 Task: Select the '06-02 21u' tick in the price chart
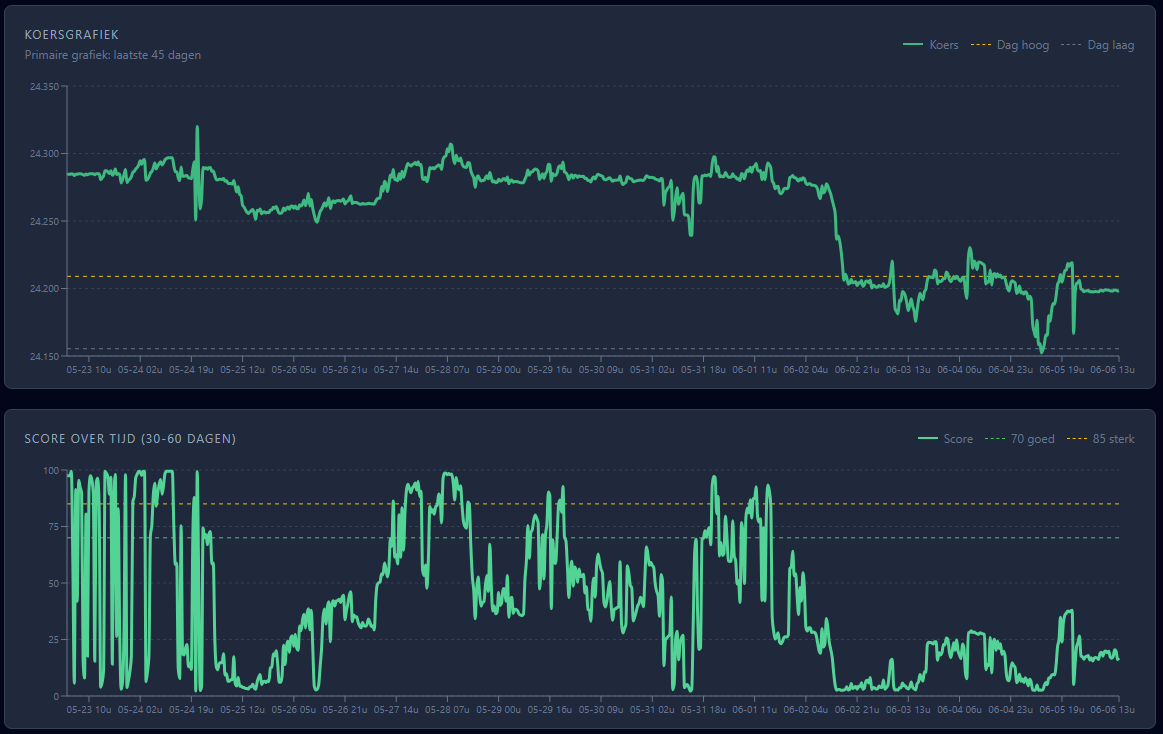[857, 369]
